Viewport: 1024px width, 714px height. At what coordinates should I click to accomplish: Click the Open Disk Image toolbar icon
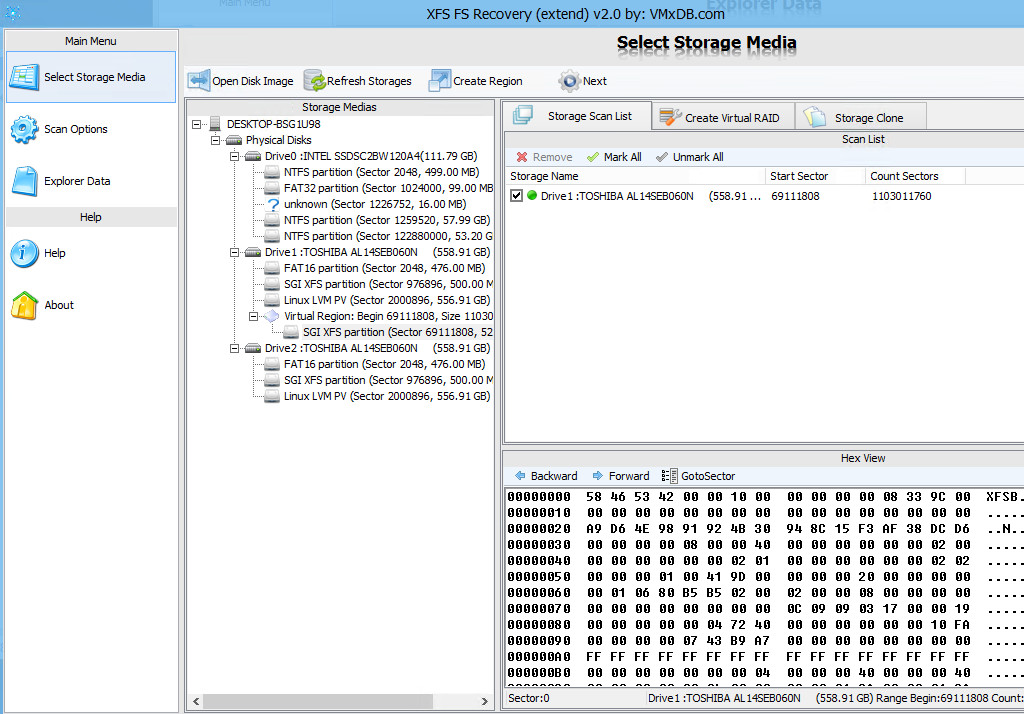pos(199,81)
